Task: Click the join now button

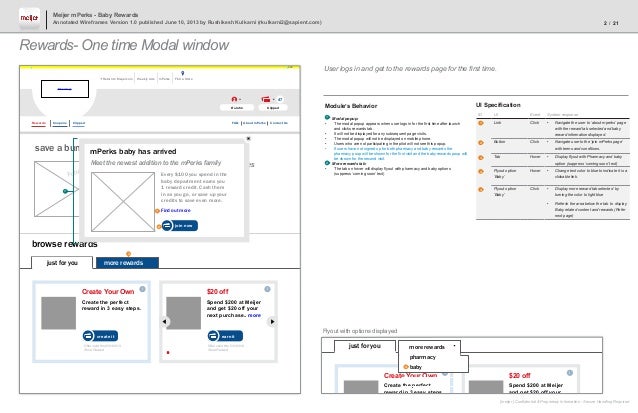Action: click(179, 226)
